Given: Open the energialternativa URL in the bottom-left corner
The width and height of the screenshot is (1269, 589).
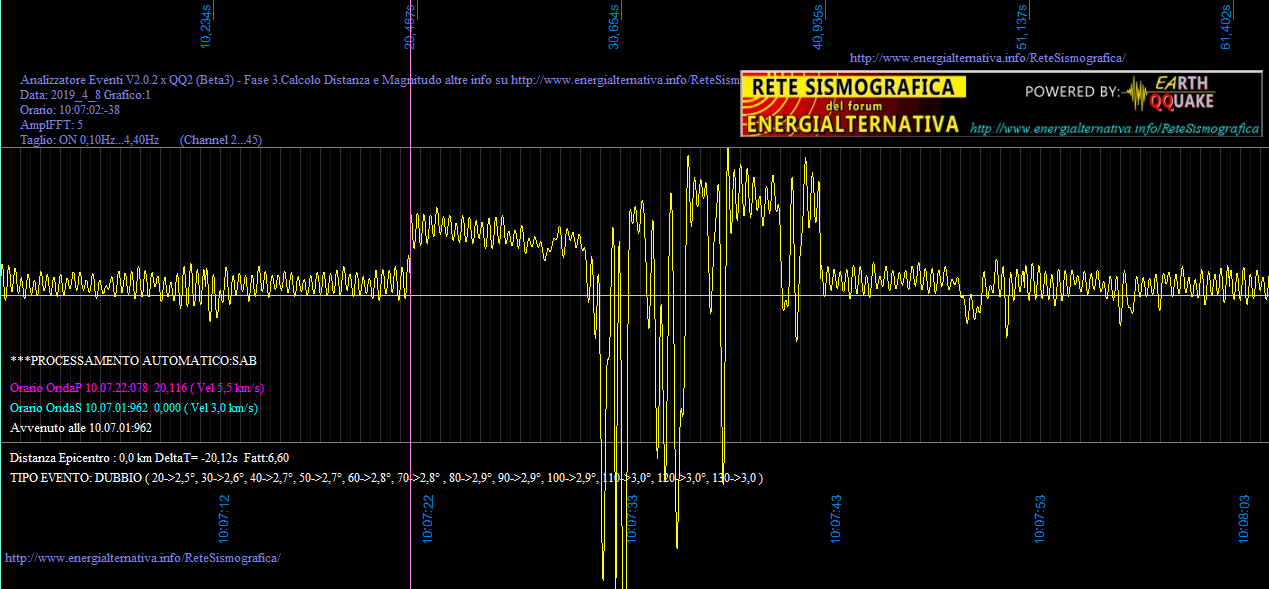Looking at the screenshot, I should pos(143,557).
